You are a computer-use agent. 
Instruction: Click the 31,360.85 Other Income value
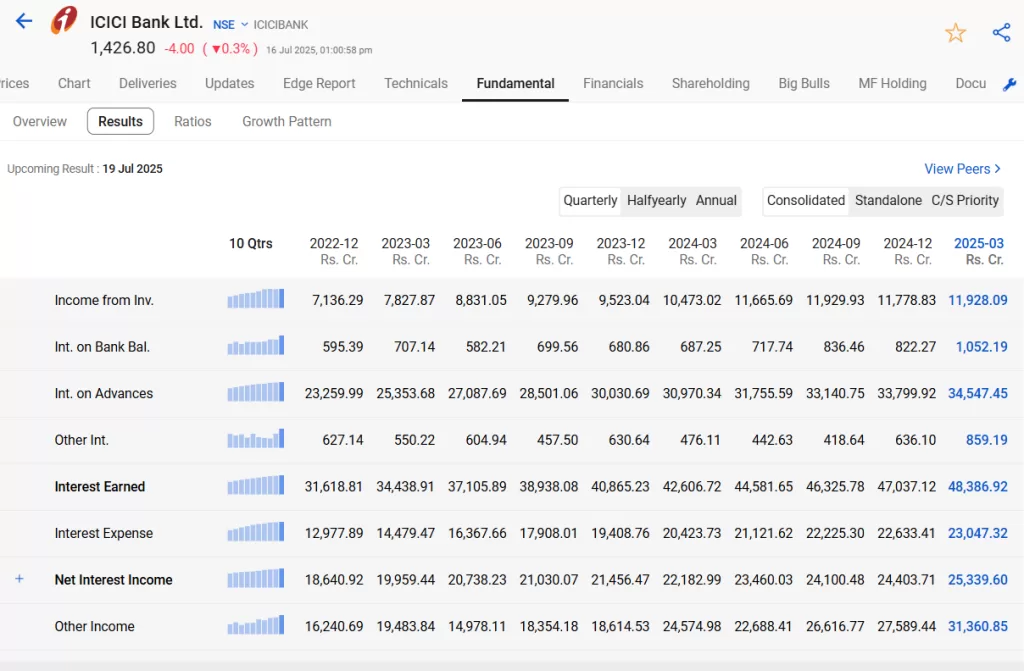click(x=978, y=627)
